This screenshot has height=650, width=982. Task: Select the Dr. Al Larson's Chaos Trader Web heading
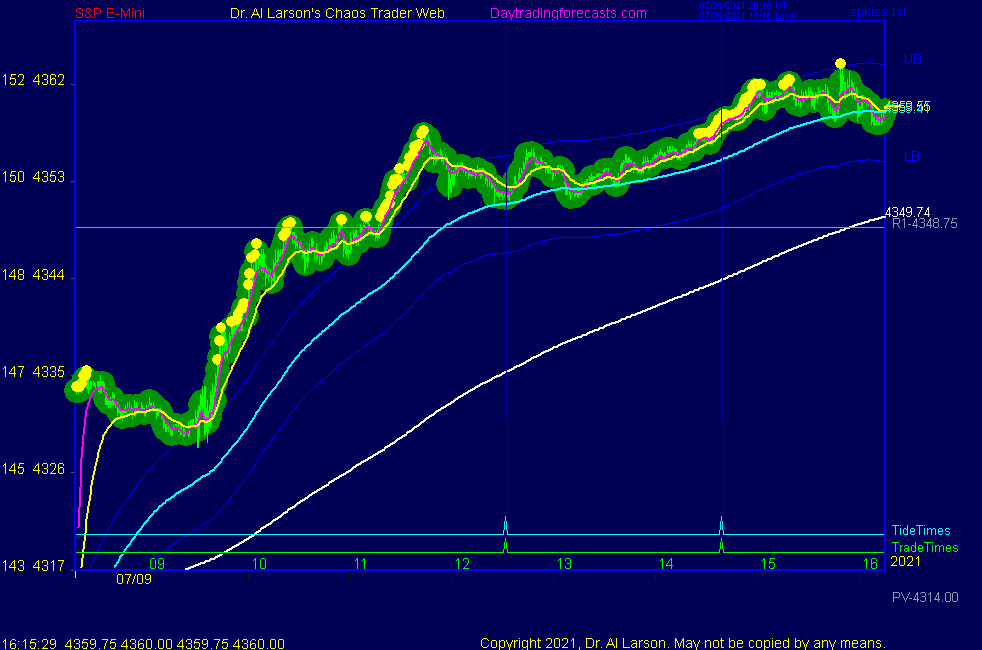(x=337, y=13)
